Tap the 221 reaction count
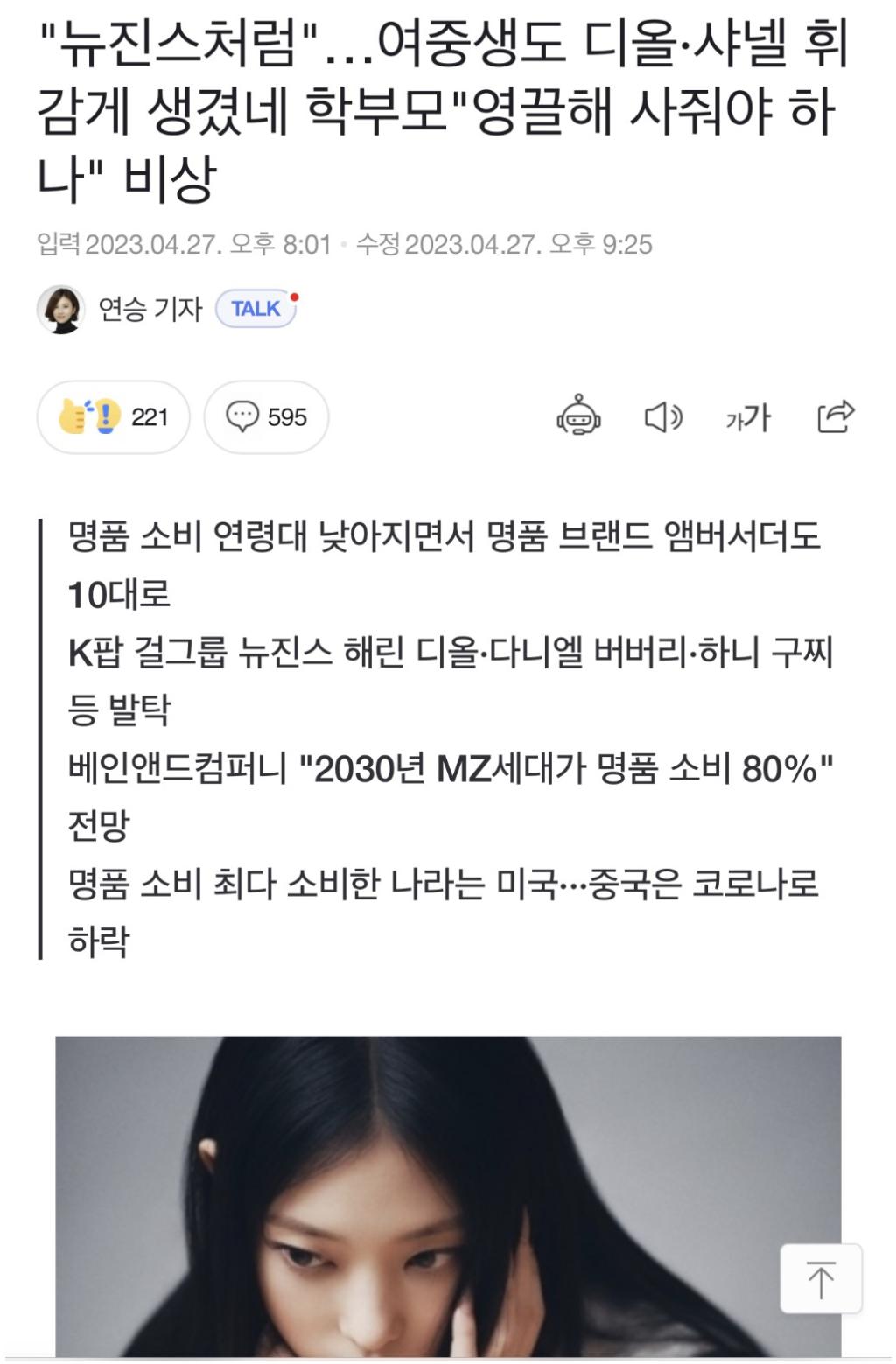Image resolution: width=896 pixels, height=1364 pixels. point(150,417)
